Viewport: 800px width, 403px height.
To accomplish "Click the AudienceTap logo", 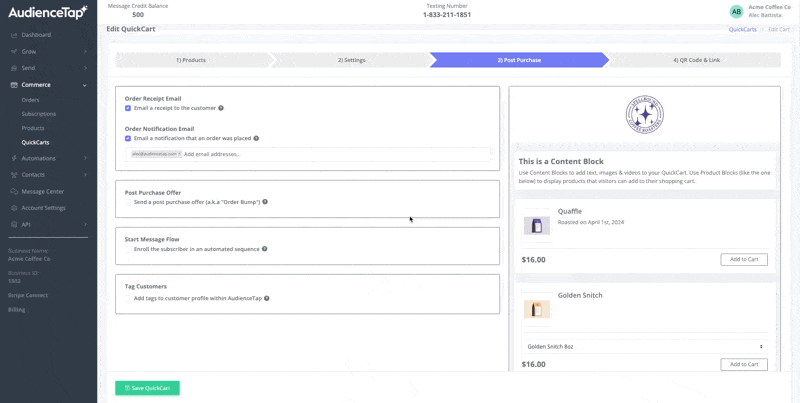I will [48, 13].
